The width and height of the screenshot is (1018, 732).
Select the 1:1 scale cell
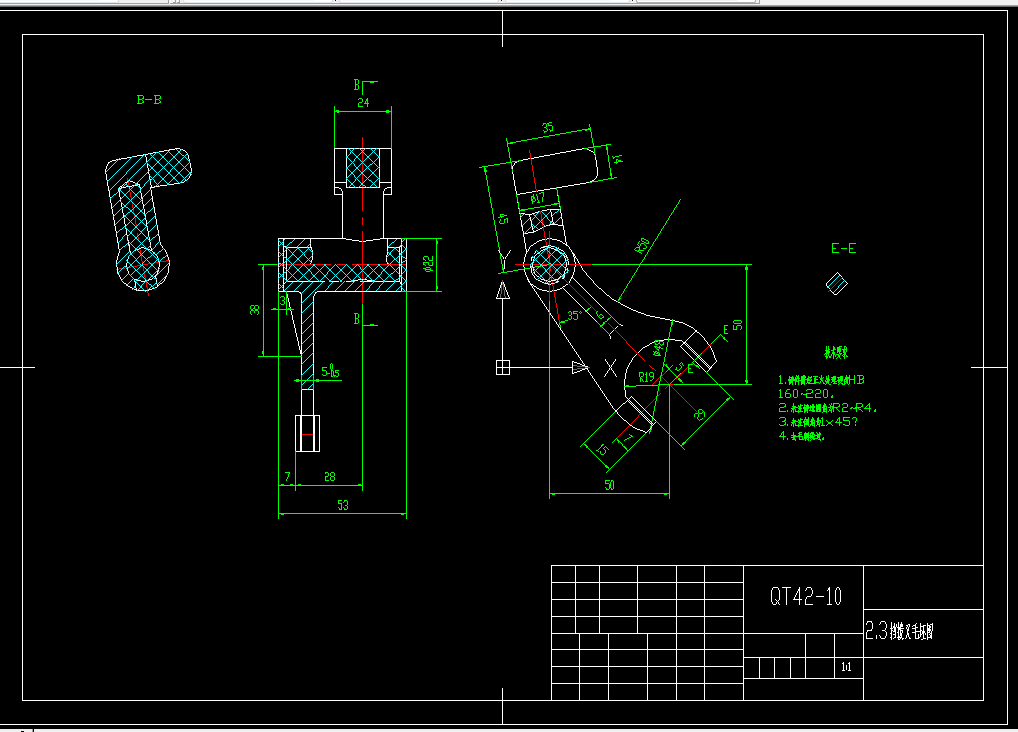pyautogui.click(x=847, y=667)
